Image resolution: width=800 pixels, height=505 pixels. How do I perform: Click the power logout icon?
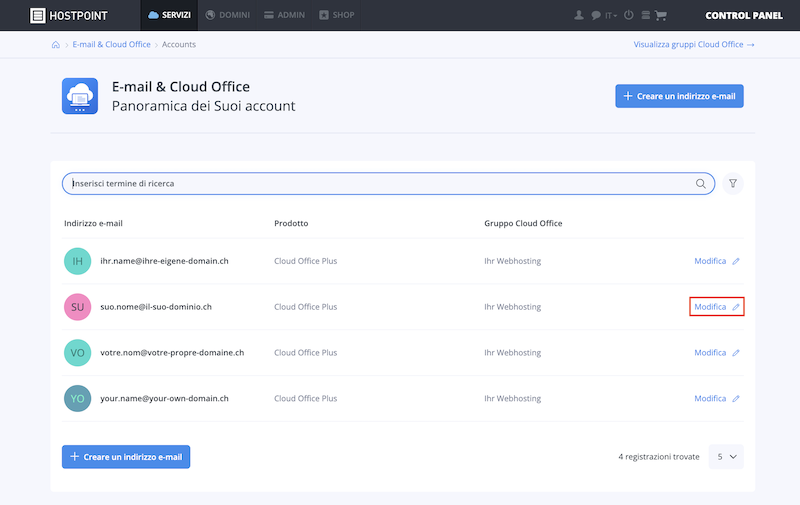(x=629, y=15)
